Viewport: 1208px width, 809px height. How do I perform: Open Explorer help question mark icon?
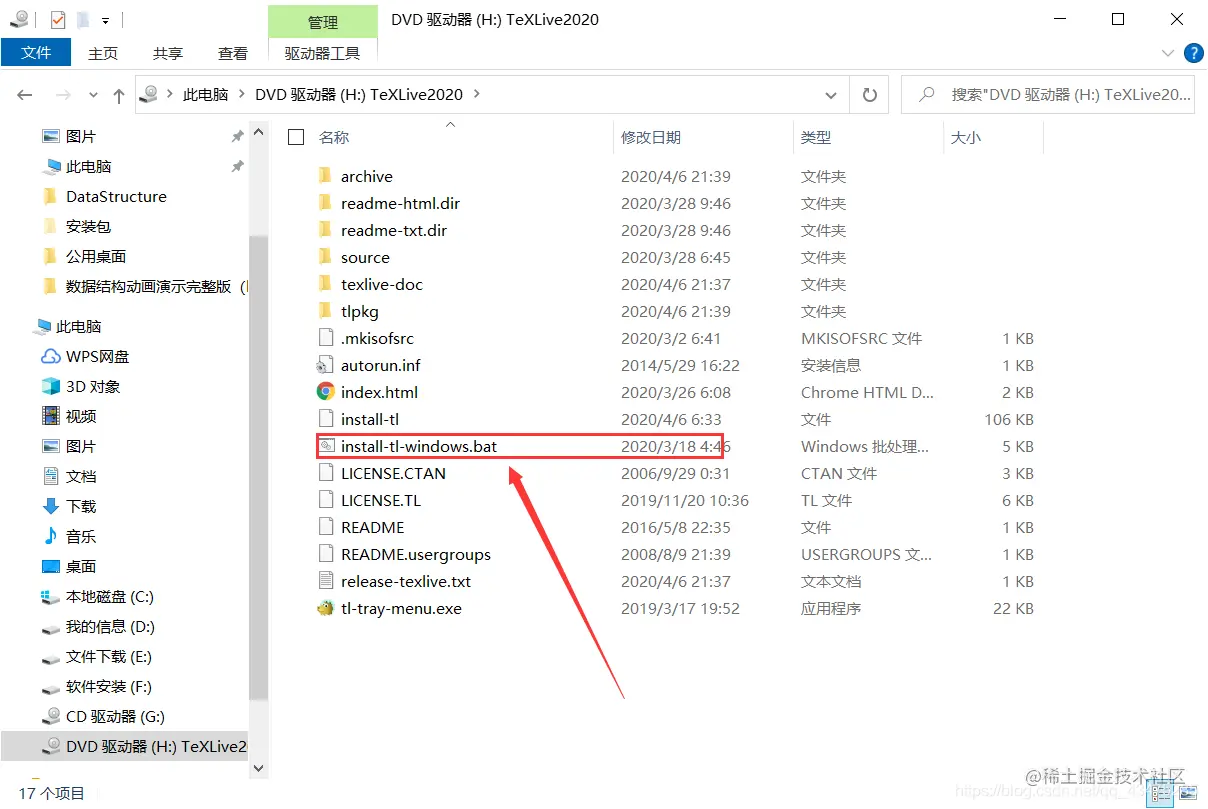[1193, 53]
